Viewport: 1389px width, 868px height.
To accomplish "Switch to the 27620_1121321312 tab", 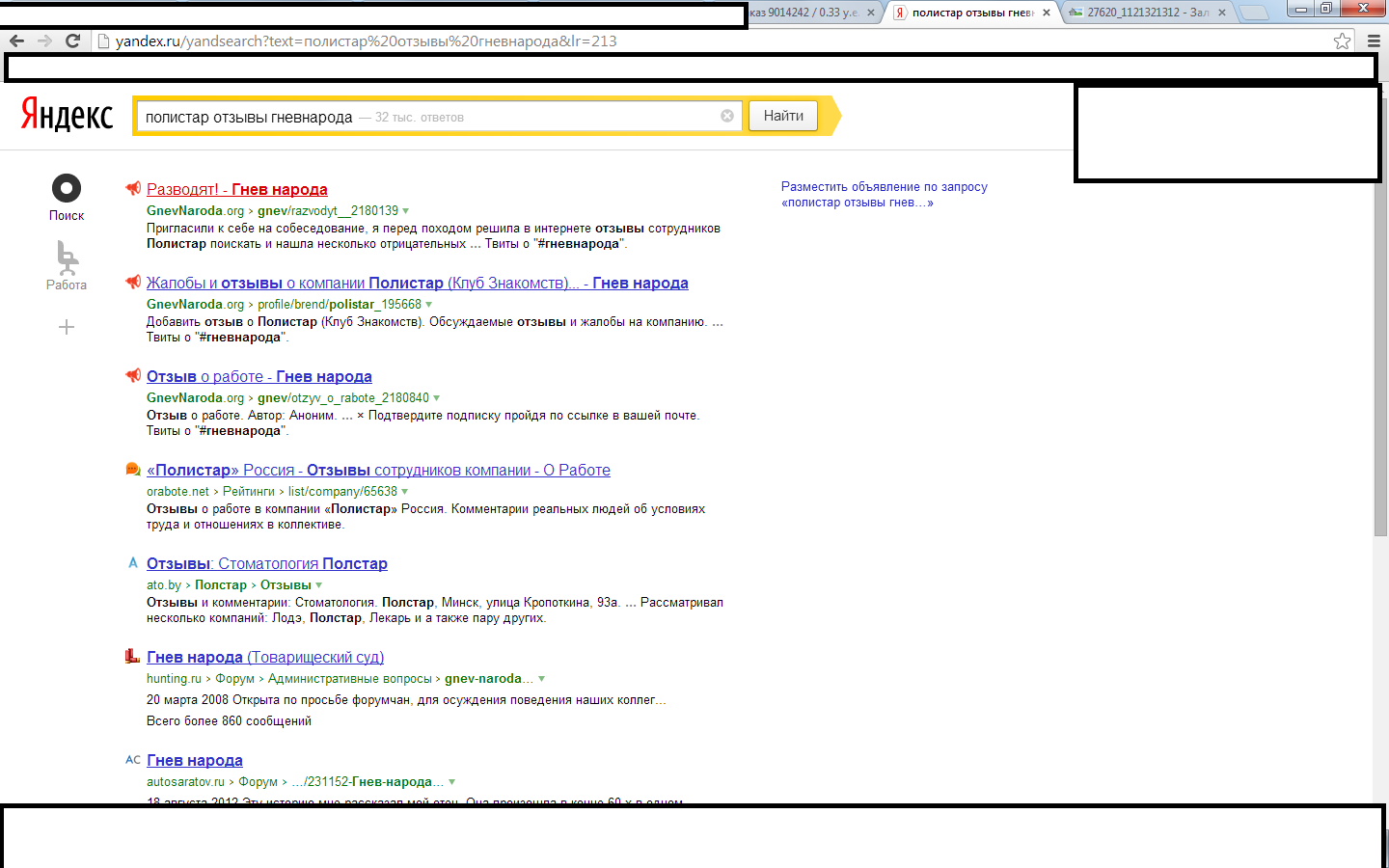I will click(1146, 13).
